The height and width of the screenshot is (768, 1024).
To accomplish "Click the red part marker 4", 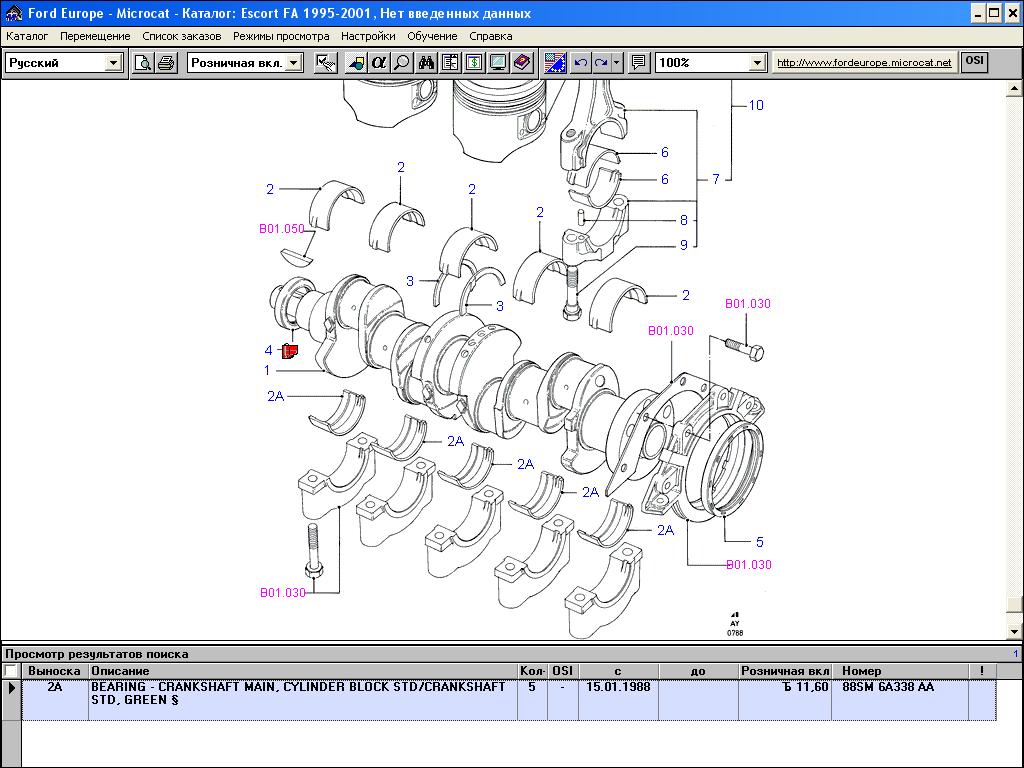I will point(290,350).
